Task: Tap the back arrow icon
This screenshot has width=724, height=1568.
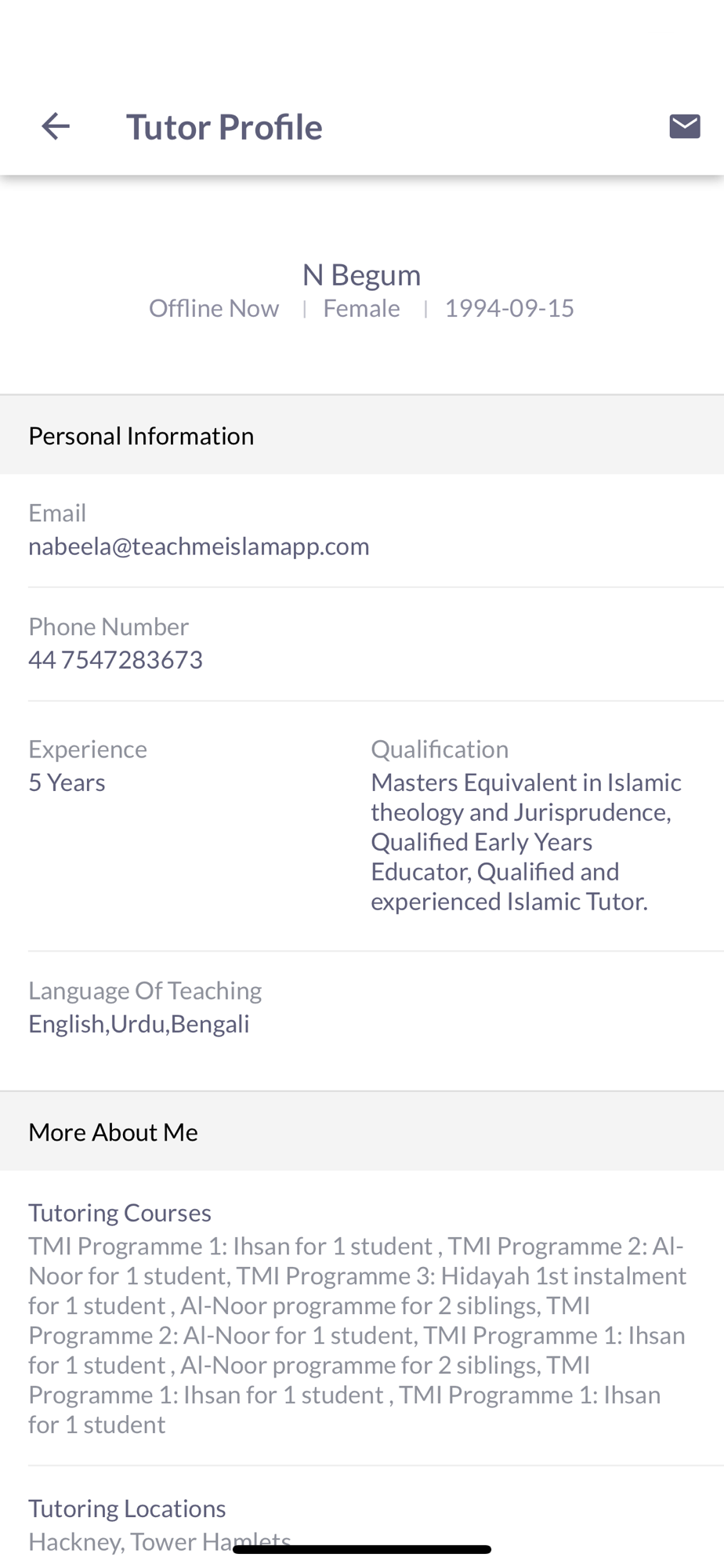Action: pos(56,126)
